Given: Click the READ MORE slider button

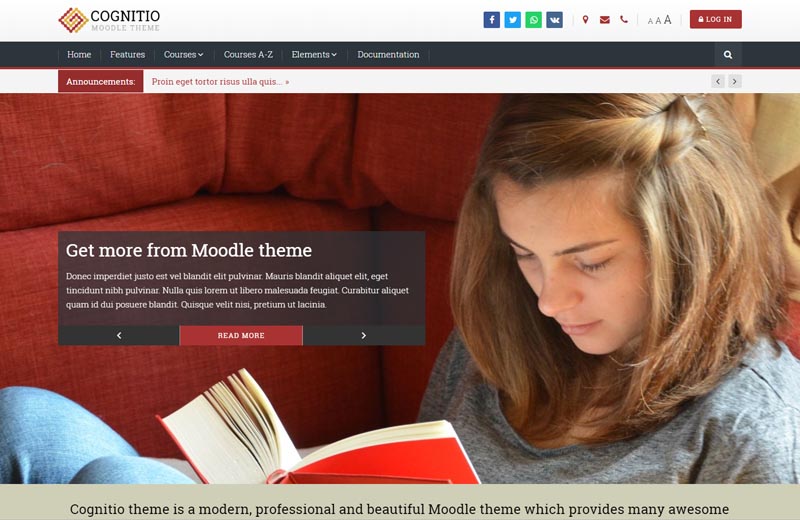Looking at the screenshot, I should click(241, 335).
